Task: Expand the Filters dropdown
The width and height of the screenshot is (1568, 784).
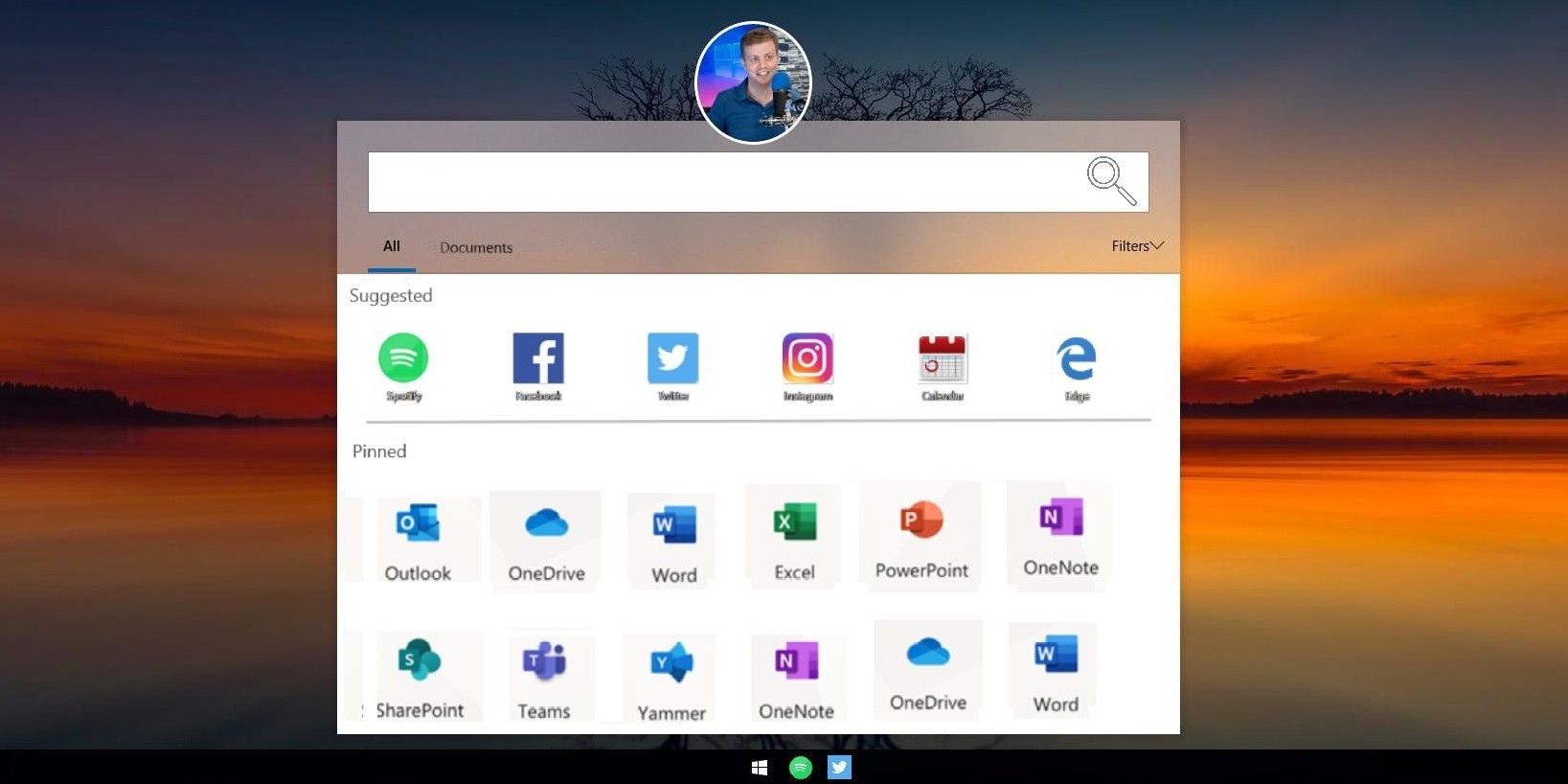Action: point(1138,246)
